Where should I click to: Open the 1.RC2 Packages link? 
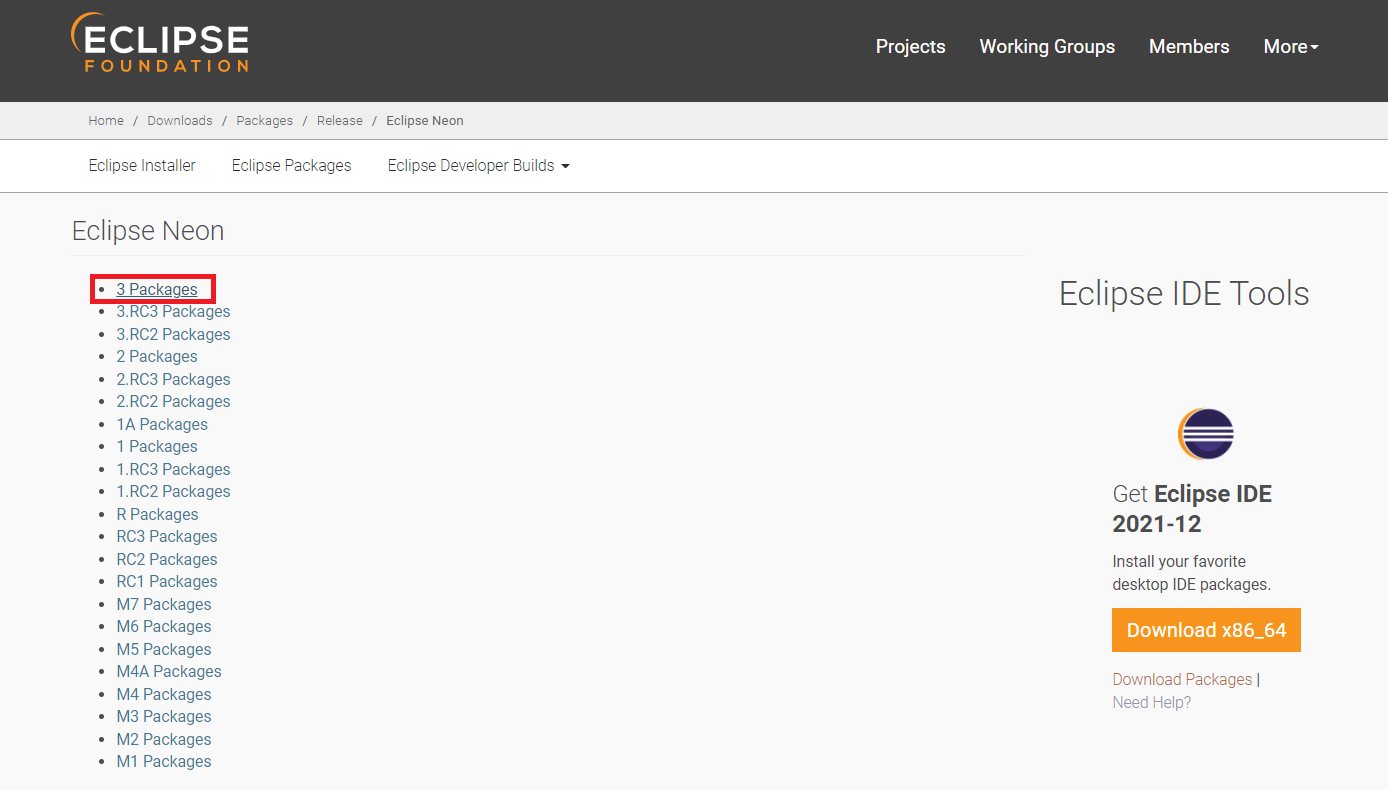pyautogui.click(x=173, y=492)
